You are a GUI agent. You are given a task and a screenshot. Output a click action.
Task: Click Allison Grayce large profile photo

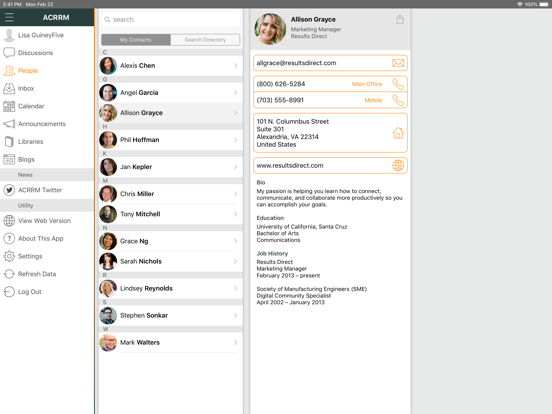pos(270,29)
